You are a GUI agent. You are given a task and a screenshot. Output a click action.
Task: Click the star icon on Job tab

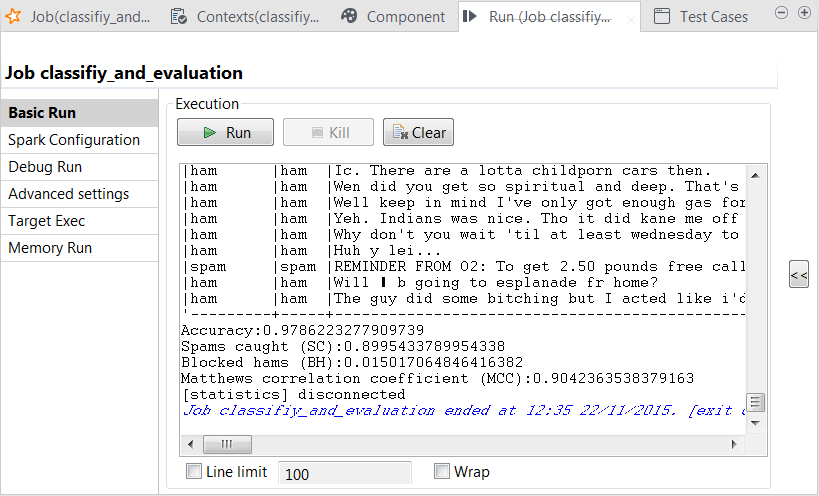pyautogui.click(x=13, y=16)
